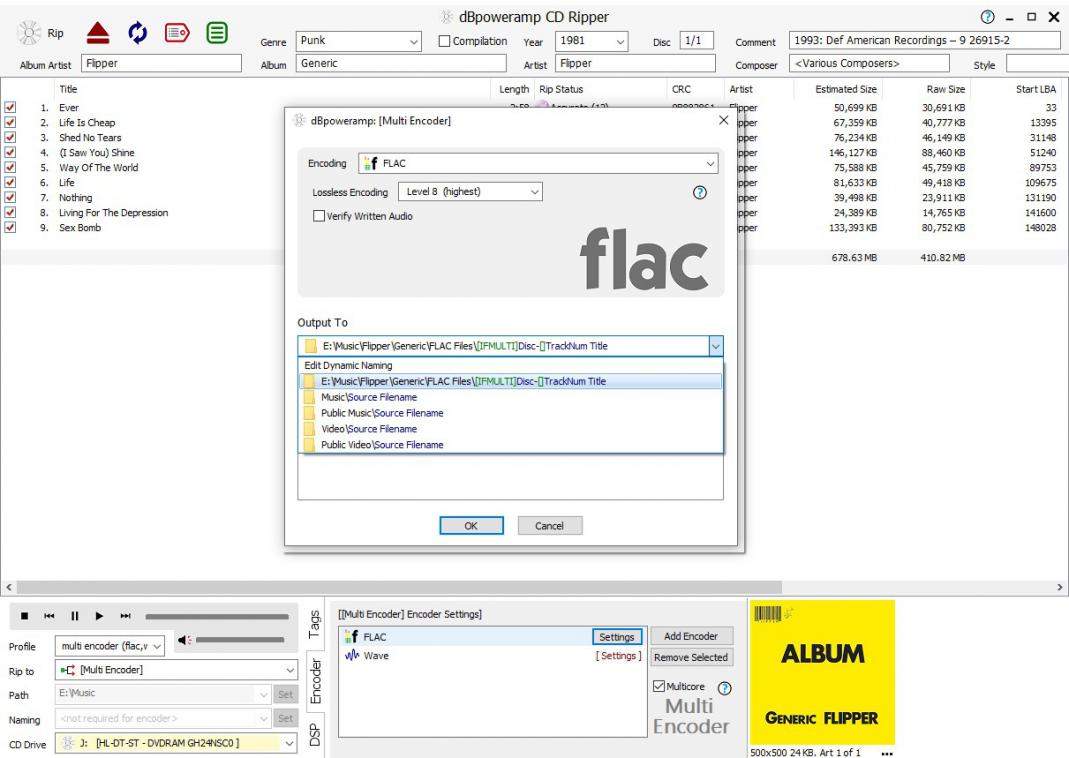Image resolution: width=1069 pixels, height=758 pixels.
Task: Enable Verify Written Audio checkbox
Action: point(320,216)
